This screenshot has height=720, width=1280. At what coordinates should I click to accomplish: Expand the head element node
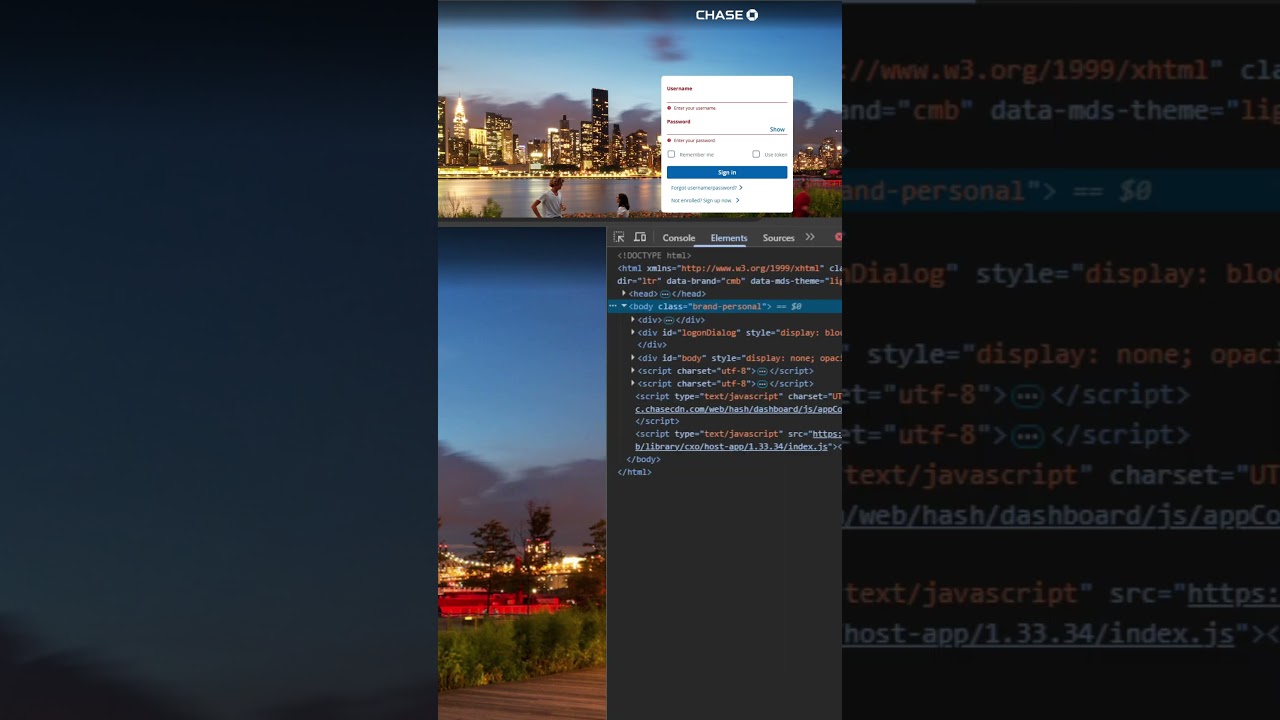[x=624, y=294]
